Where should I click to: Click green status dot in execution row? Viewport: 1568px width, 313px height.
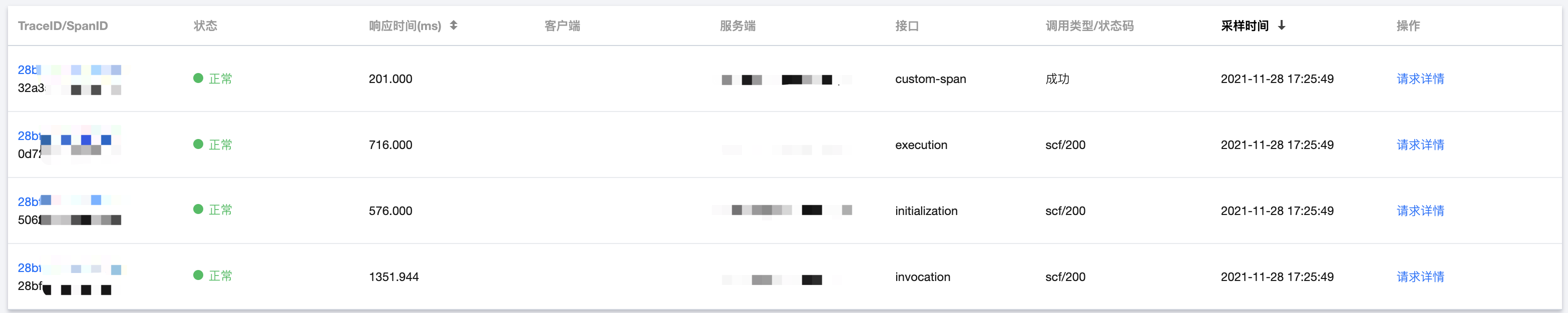[x=198, y=144]
